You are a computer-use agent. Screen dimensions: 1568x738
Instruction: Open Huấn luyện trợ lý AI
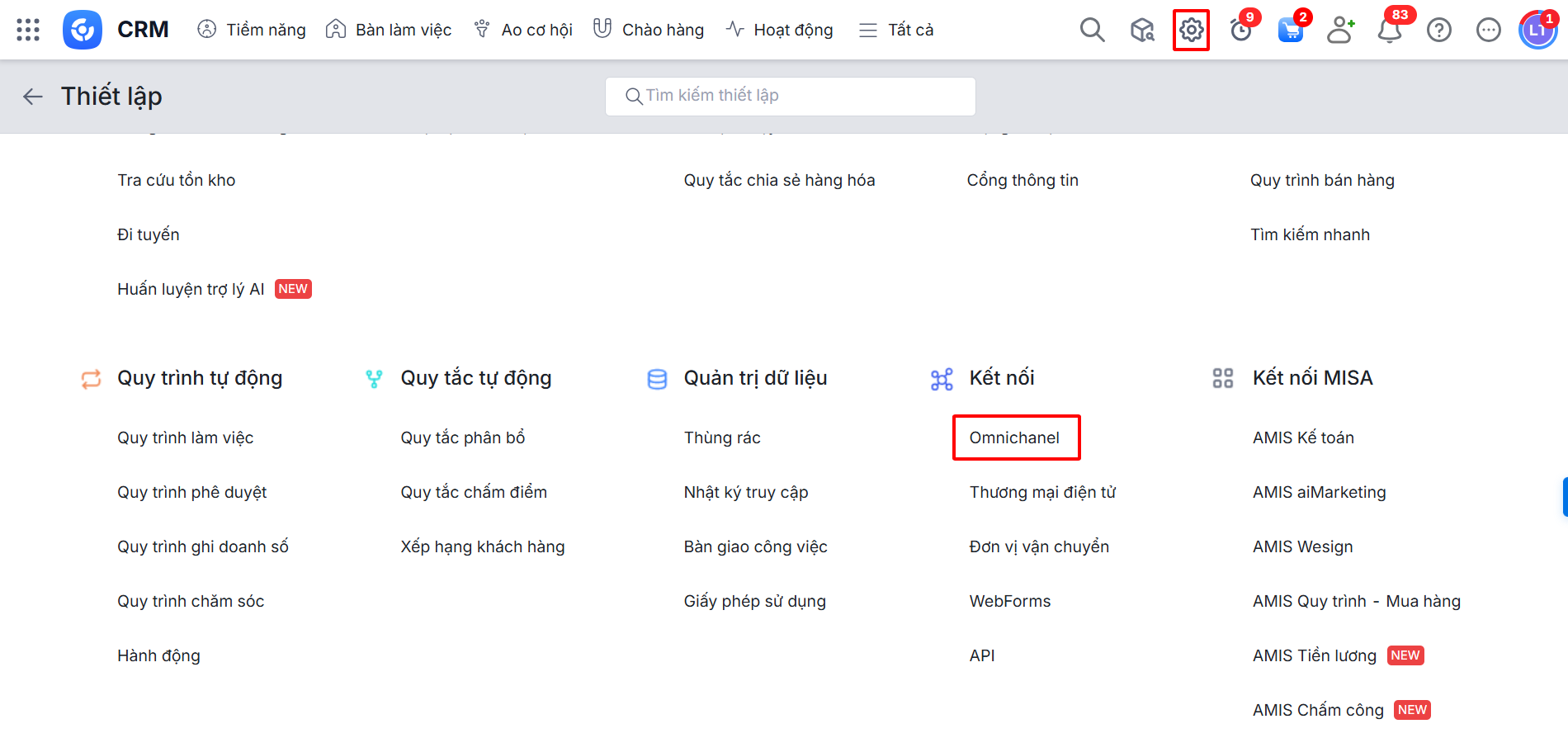point(191,289)
